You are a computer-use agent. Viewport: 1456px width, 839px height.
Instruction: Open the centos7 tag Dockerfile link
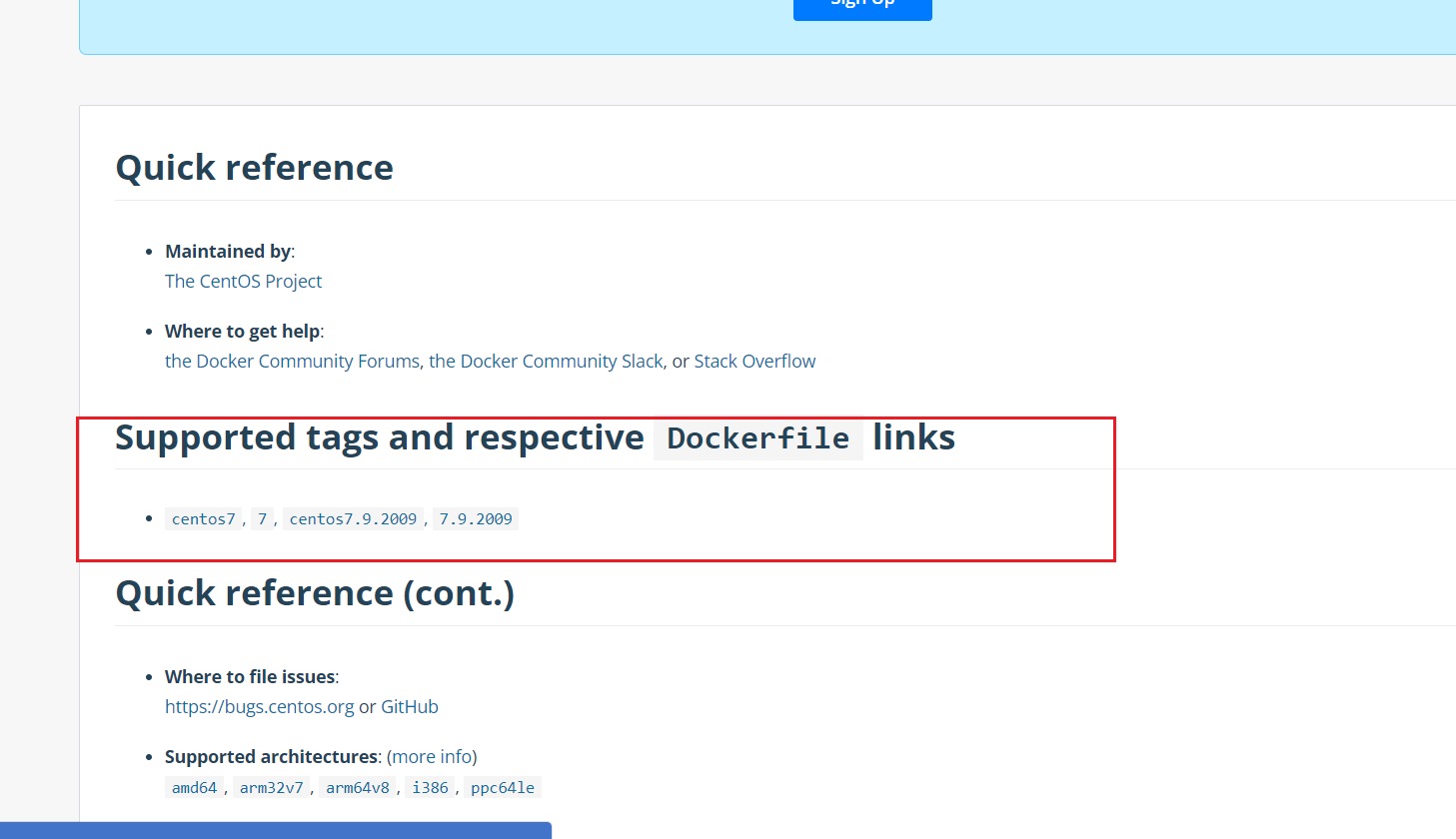pos(204,518)
